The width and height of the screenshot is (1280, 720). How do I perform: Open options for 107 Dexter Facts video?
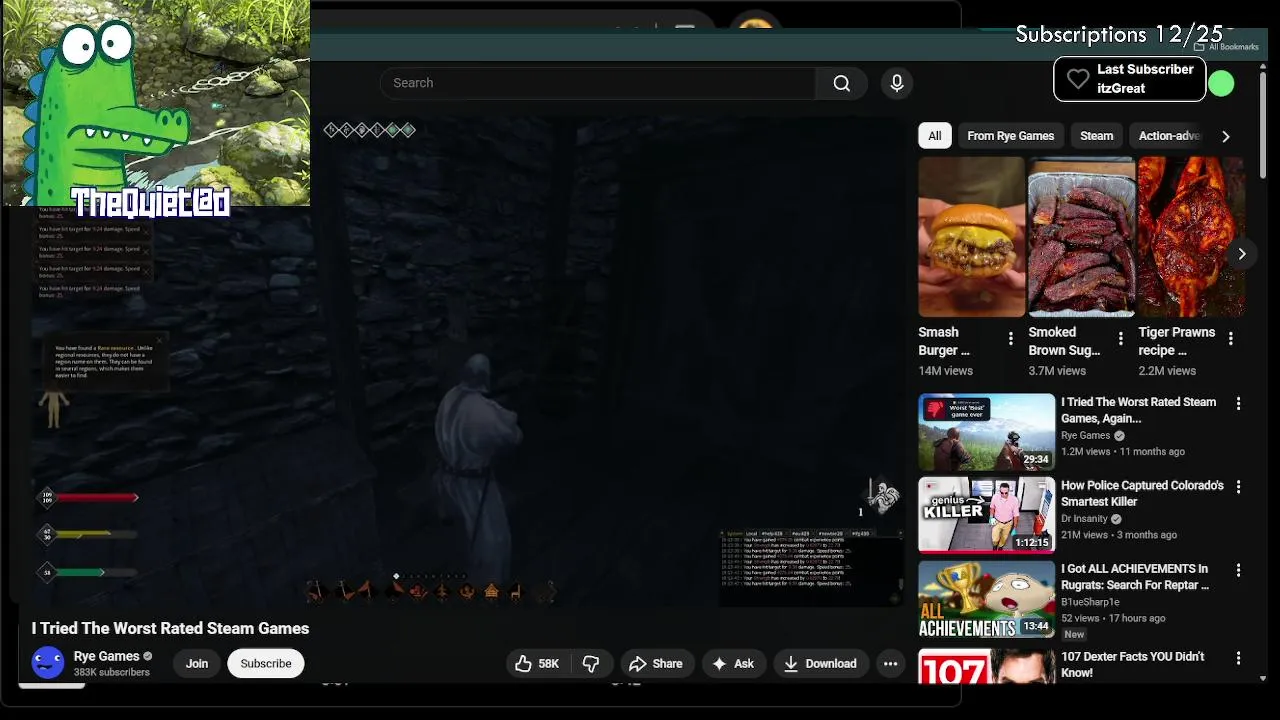(x=1238, y=658)
